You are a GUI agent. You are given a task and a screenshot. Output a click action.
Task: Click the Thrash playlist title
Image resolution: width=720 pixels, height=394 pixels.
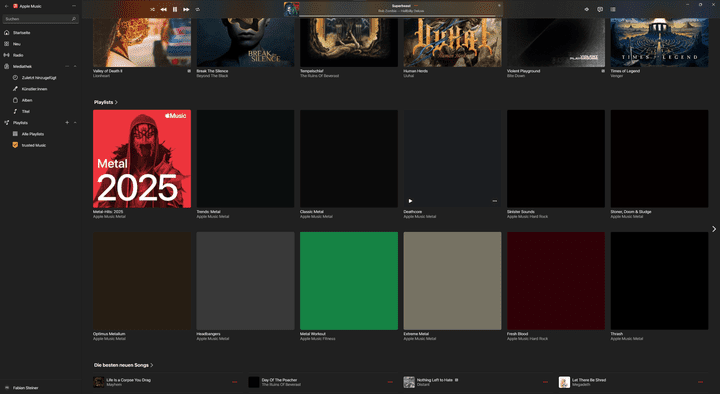tap(617, 334)
